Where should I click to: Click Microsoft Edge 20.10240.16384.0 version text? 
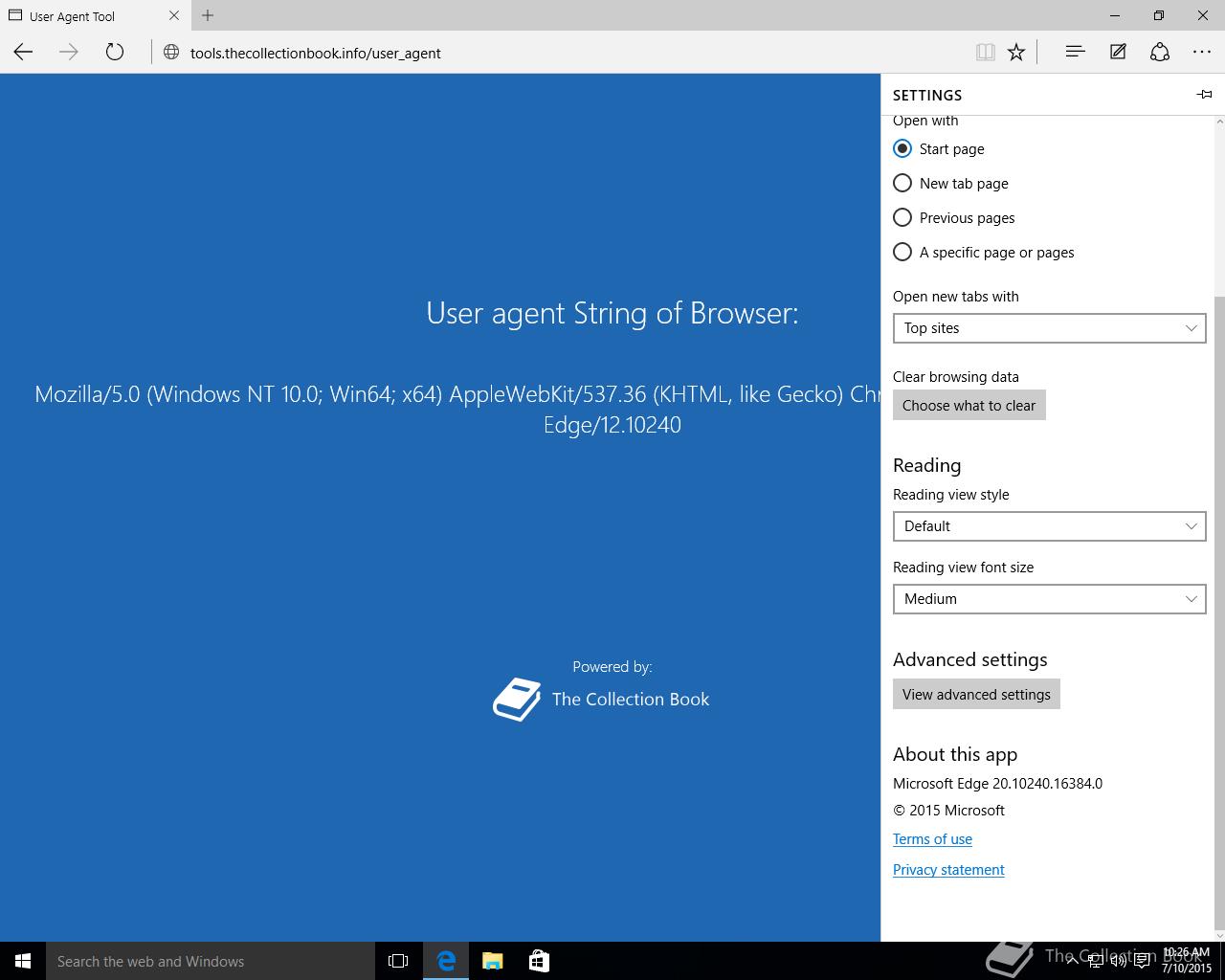click(997, 784)
